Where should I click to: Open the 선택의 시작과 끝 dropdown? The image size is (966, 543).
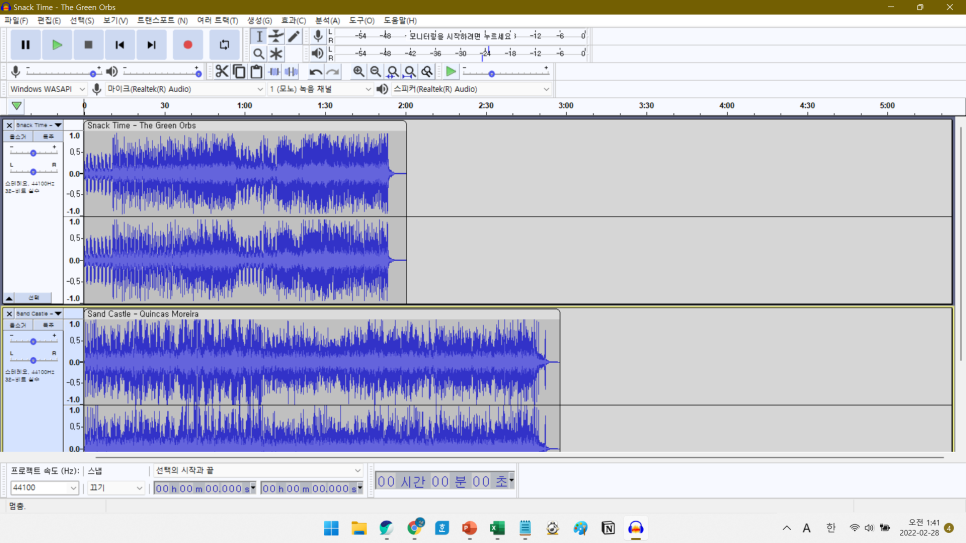coord(258,470)
